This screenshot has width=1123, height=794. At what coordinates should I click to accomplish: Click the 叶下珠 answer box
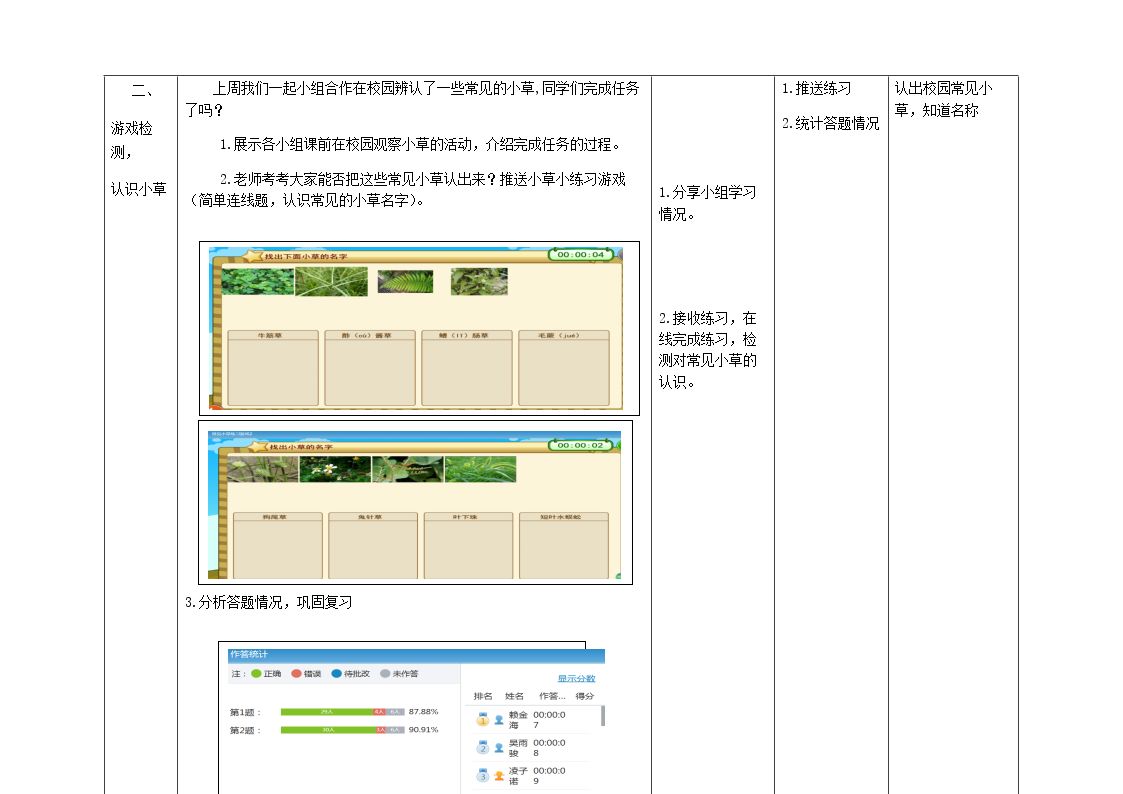tap(468, 545)
